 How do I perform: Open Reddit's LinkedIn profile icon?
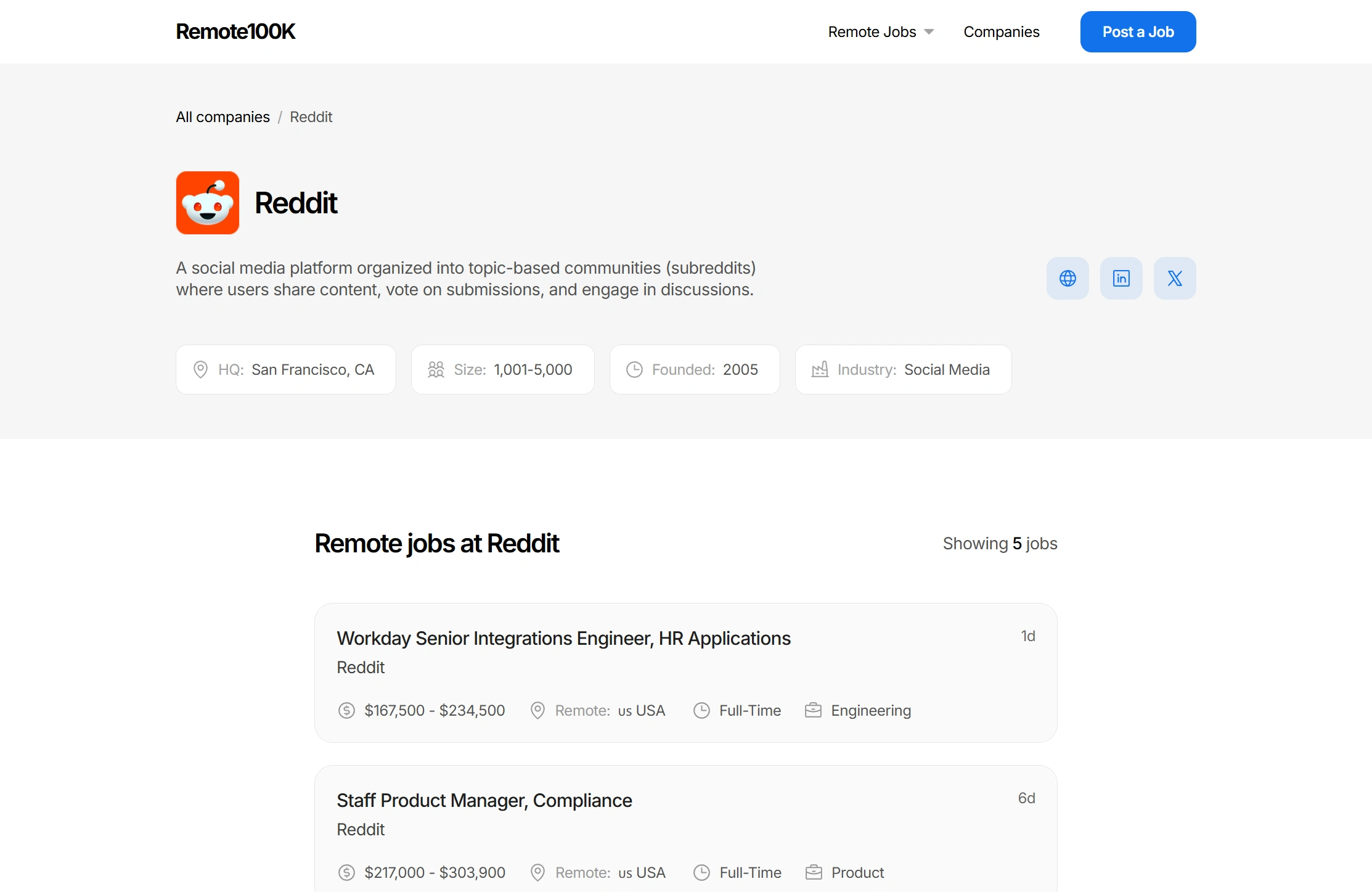1121,279
